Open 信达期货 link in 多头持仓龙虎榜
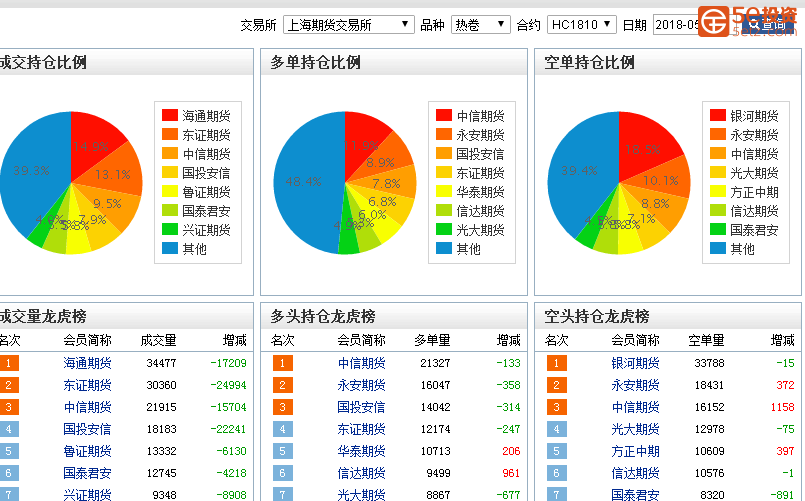Viewport: 805px width, 501px height. pos(361,473)
